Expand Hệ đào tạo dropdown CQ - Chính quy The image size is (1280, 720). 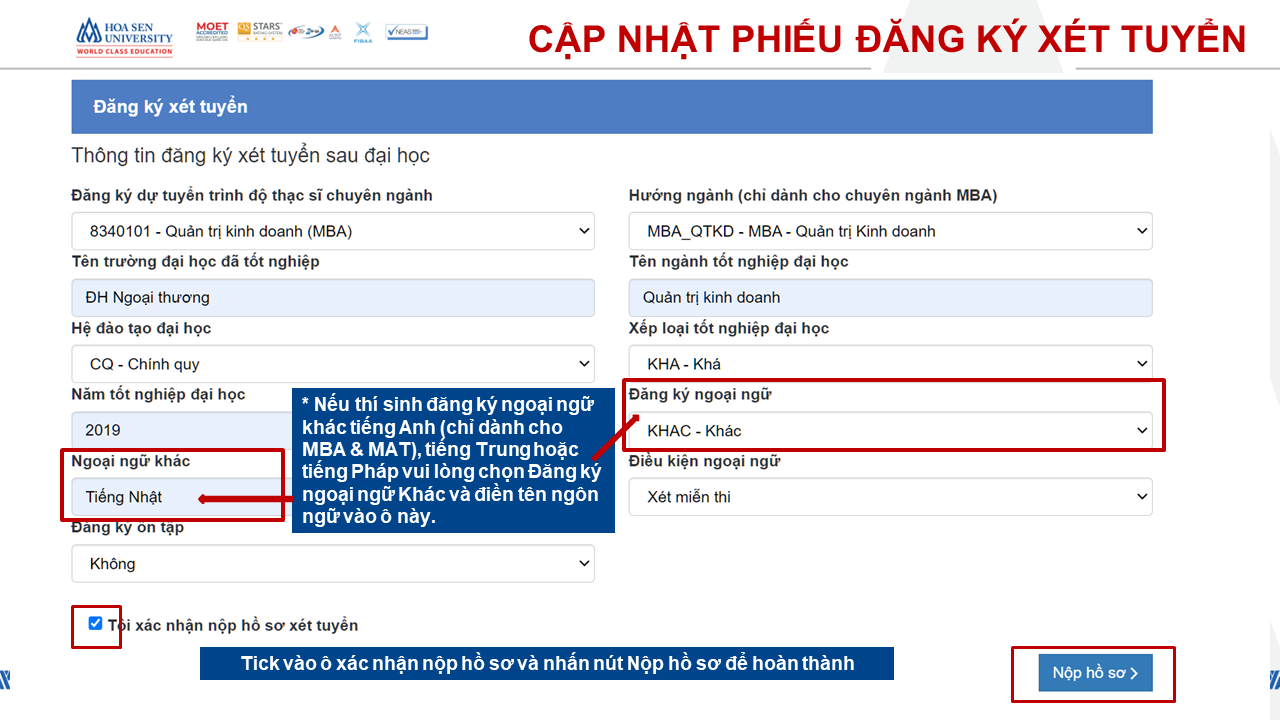[333, 364]
